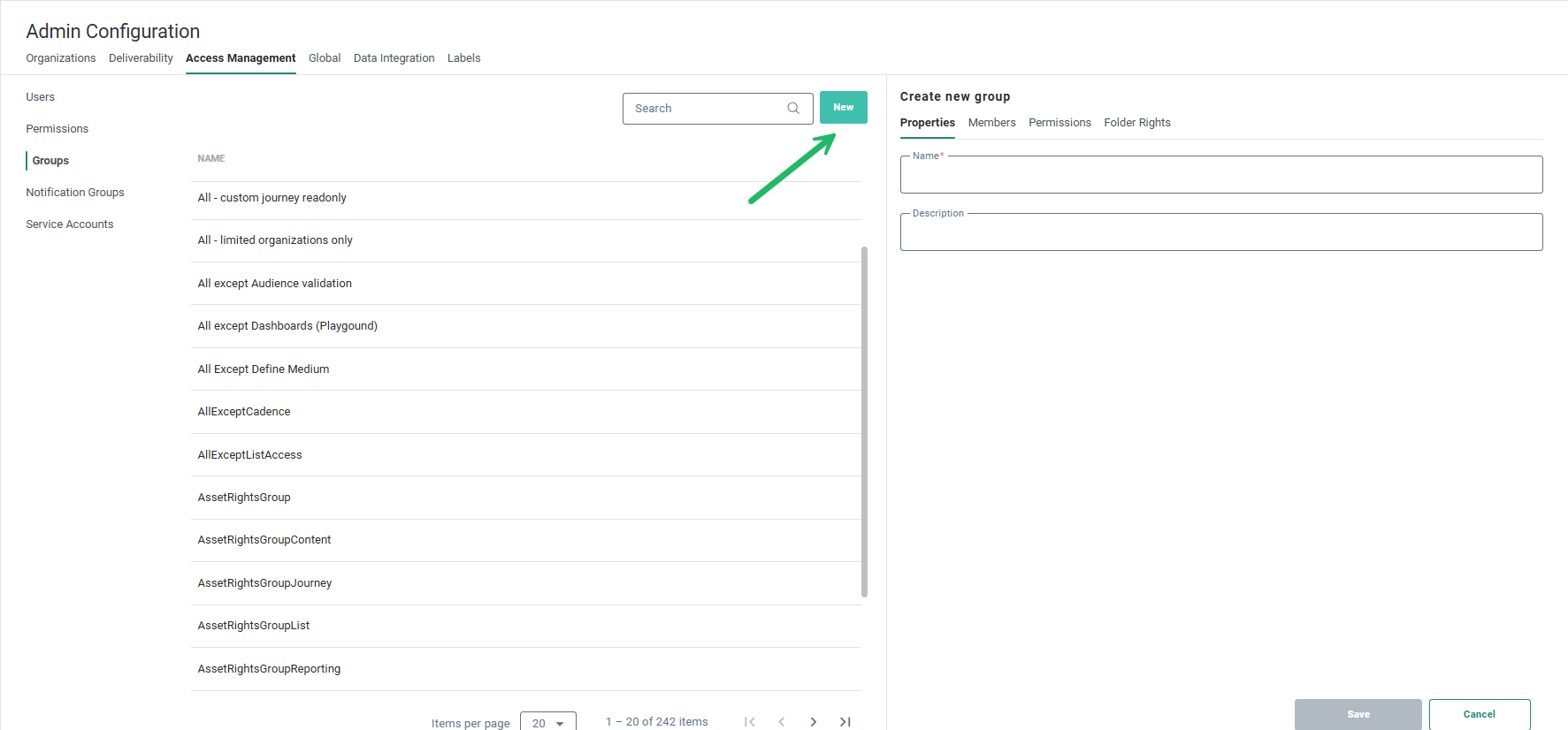Select the AssetRightsGroupJourney group row
The width and height of the screenshot is (1568, 730).
pos(265,583)
